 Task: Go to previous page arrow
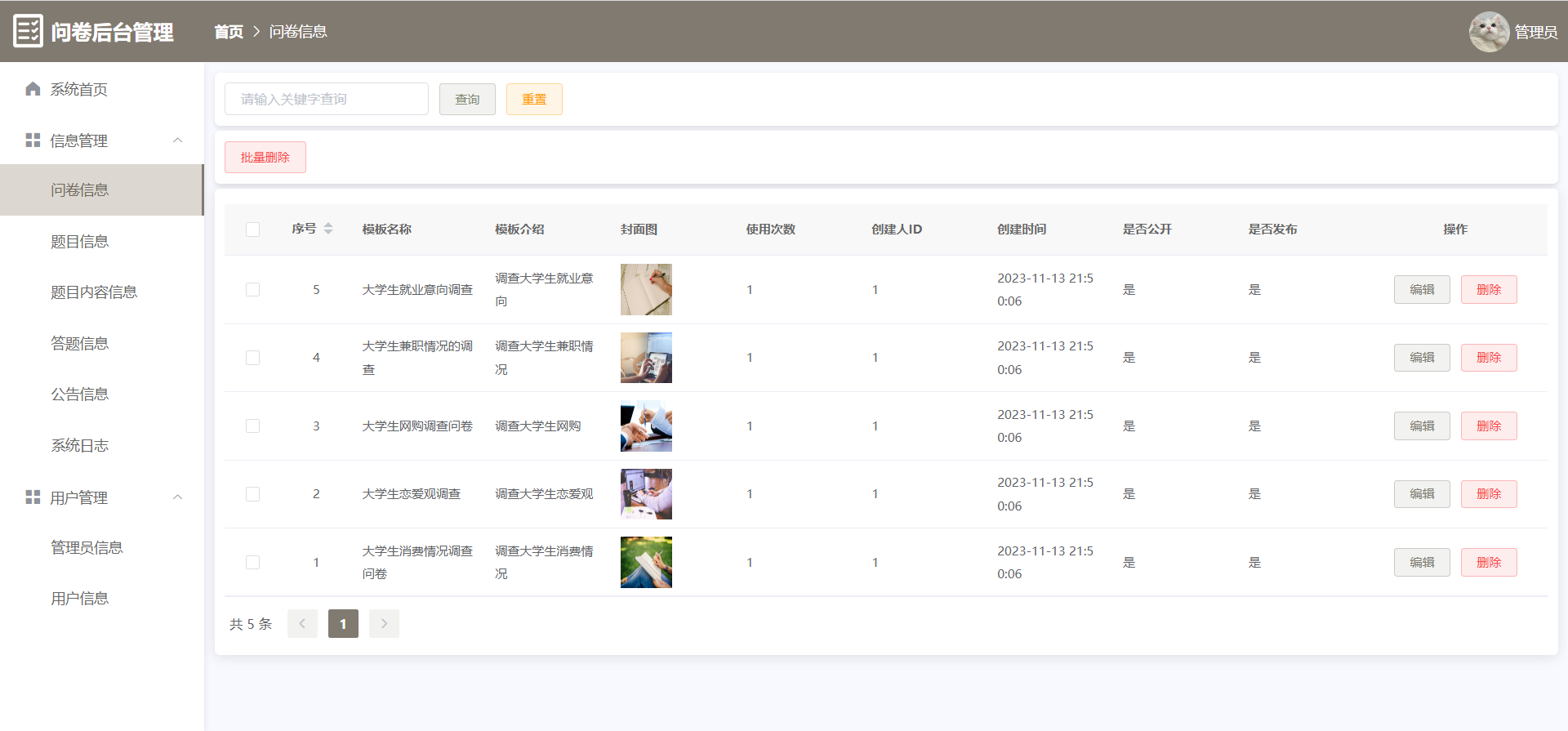[302, 624]
